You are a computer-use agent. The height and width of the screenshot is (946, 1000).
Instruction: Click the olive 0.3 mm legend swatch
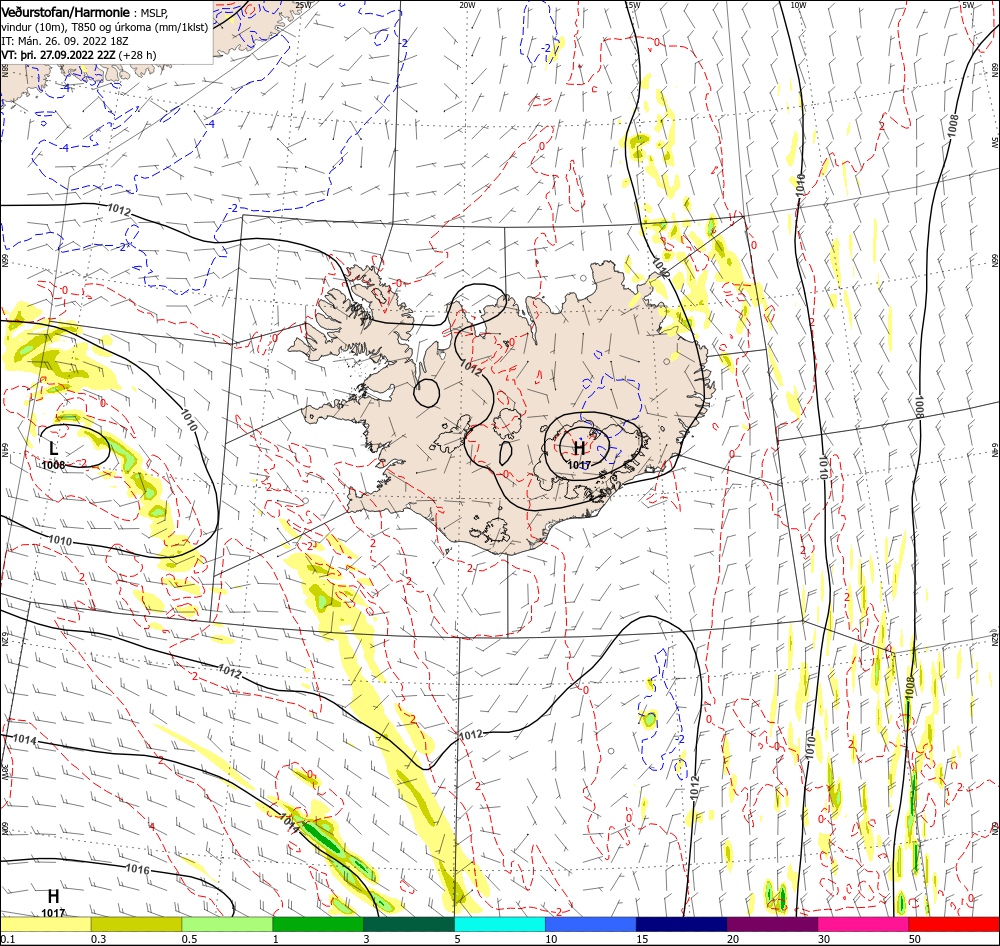[x=136, y=924]
